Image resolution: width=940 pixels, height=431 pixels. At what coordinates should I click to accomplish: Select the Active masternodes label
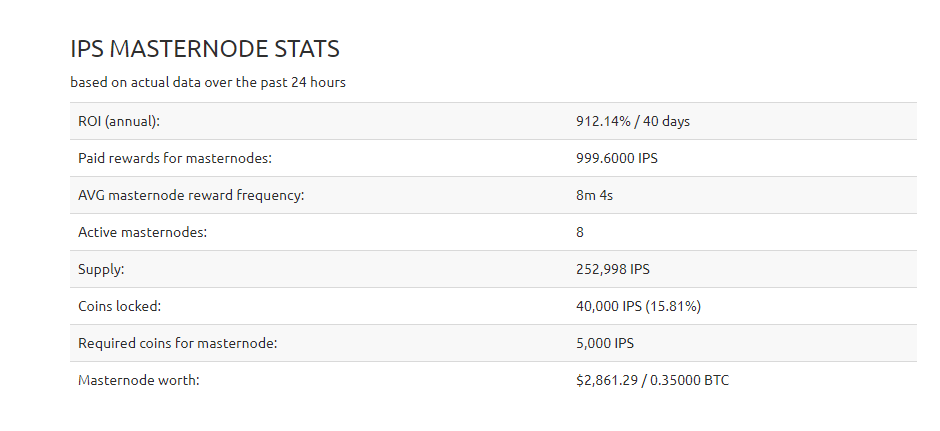coord(143,233)
